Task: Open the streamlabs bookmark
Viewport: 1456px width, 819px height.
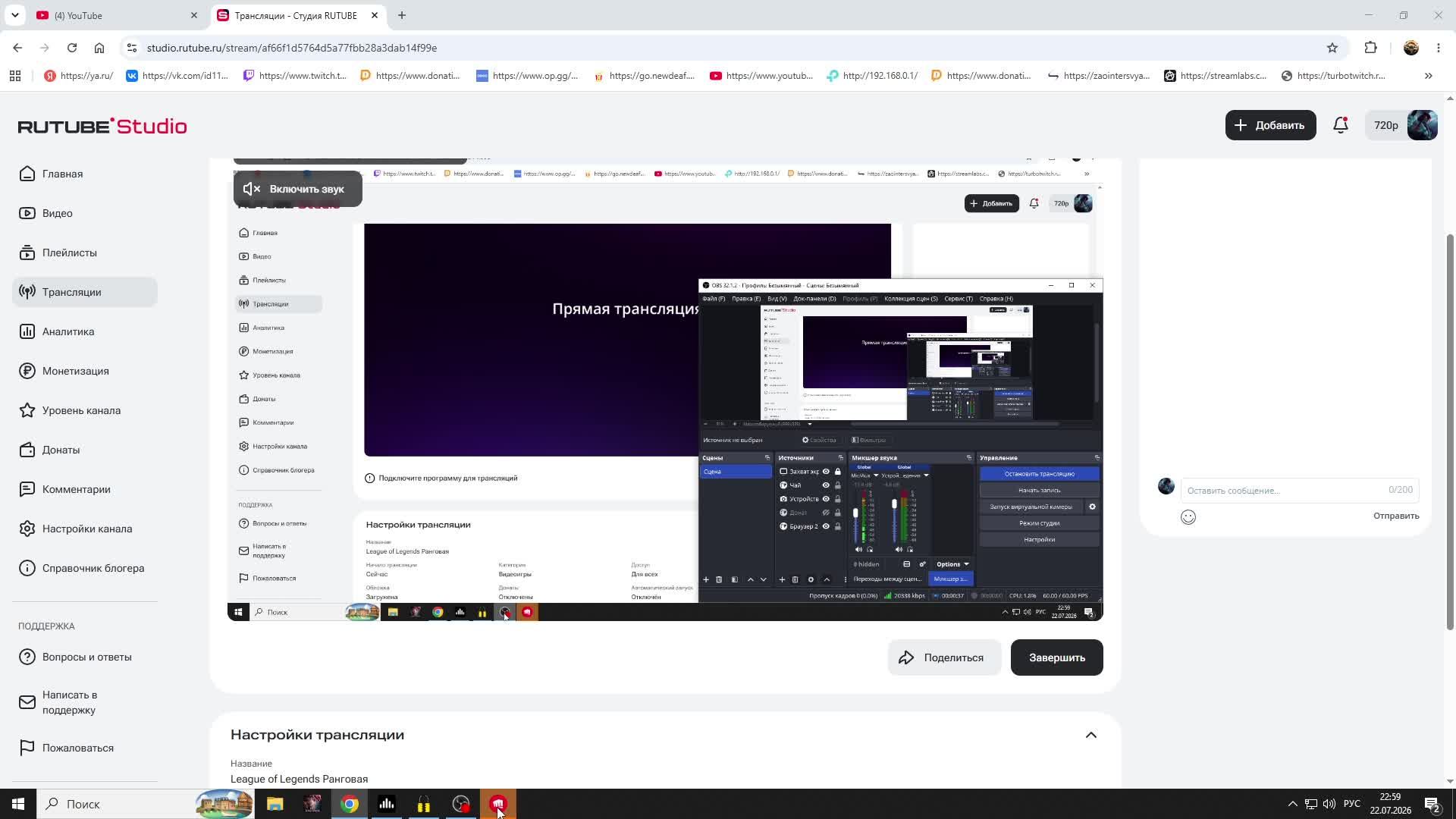Action: pos(1216,76)
